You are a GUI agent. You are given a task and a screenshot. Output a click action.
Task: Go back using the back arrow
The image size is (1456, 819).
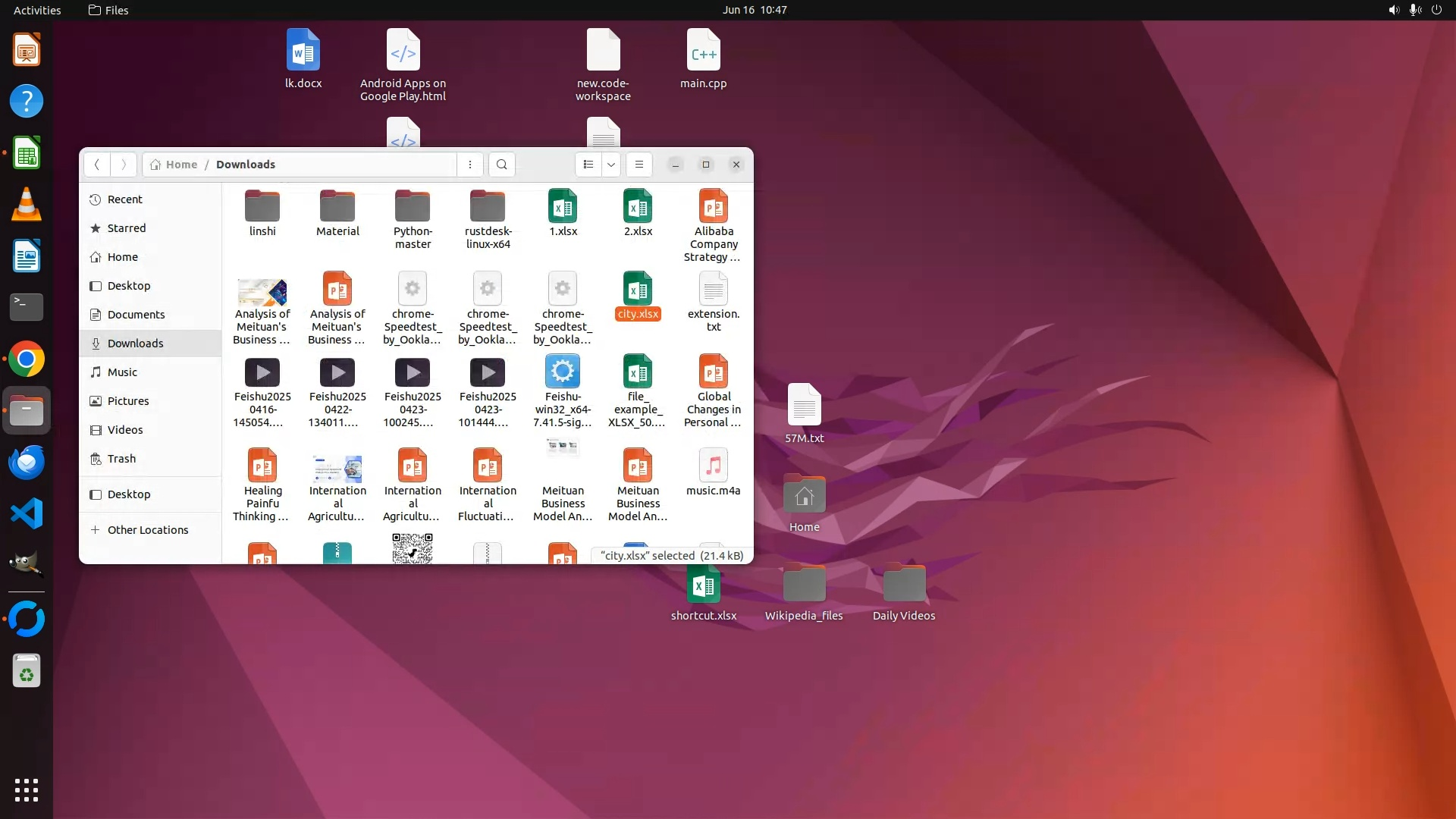[x=96, y=165]
